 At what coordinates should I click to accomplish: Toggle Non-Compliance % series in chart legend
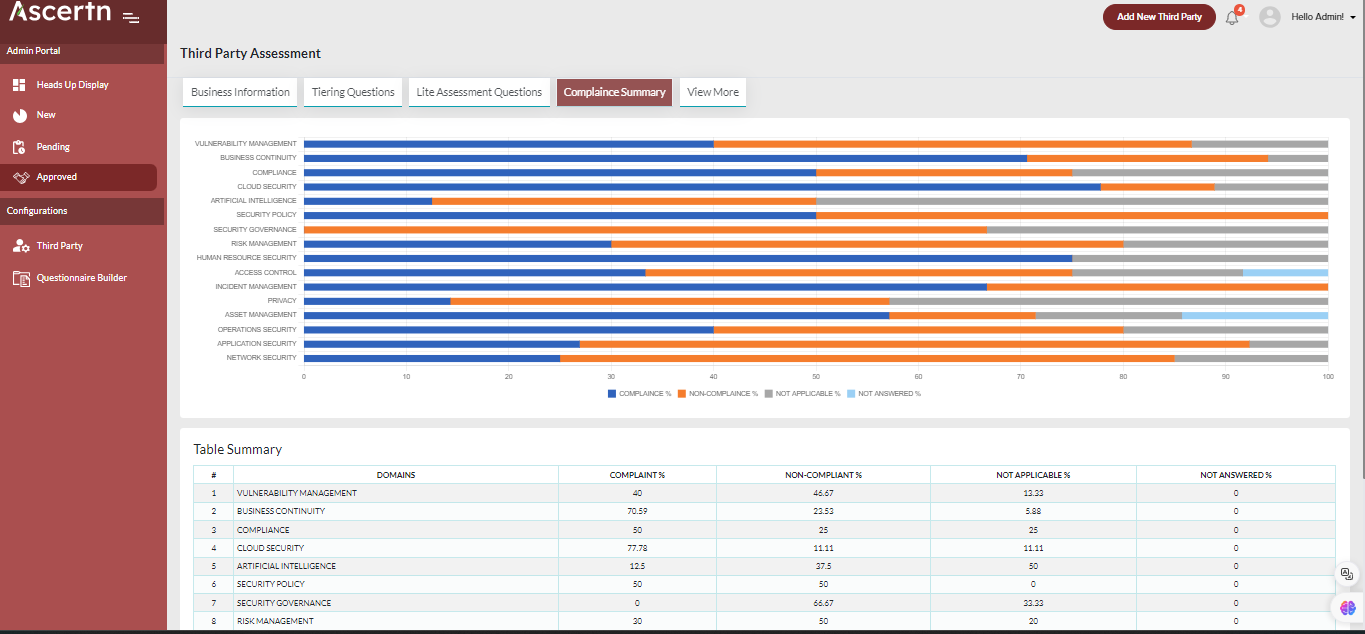point(717,394)
